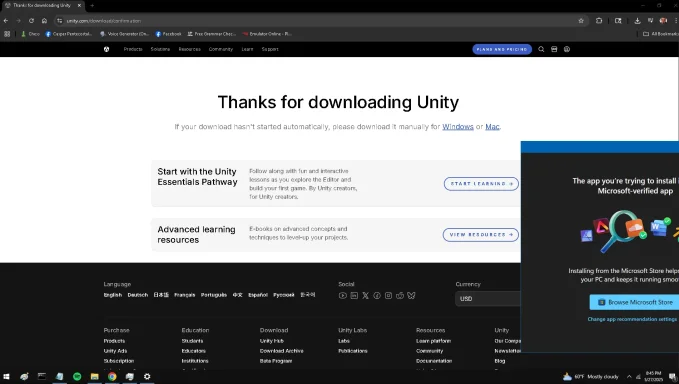Open the browser extensions puzzle icon
The width and height of the screenshot is (679, 384).
(x=599, y=21)
